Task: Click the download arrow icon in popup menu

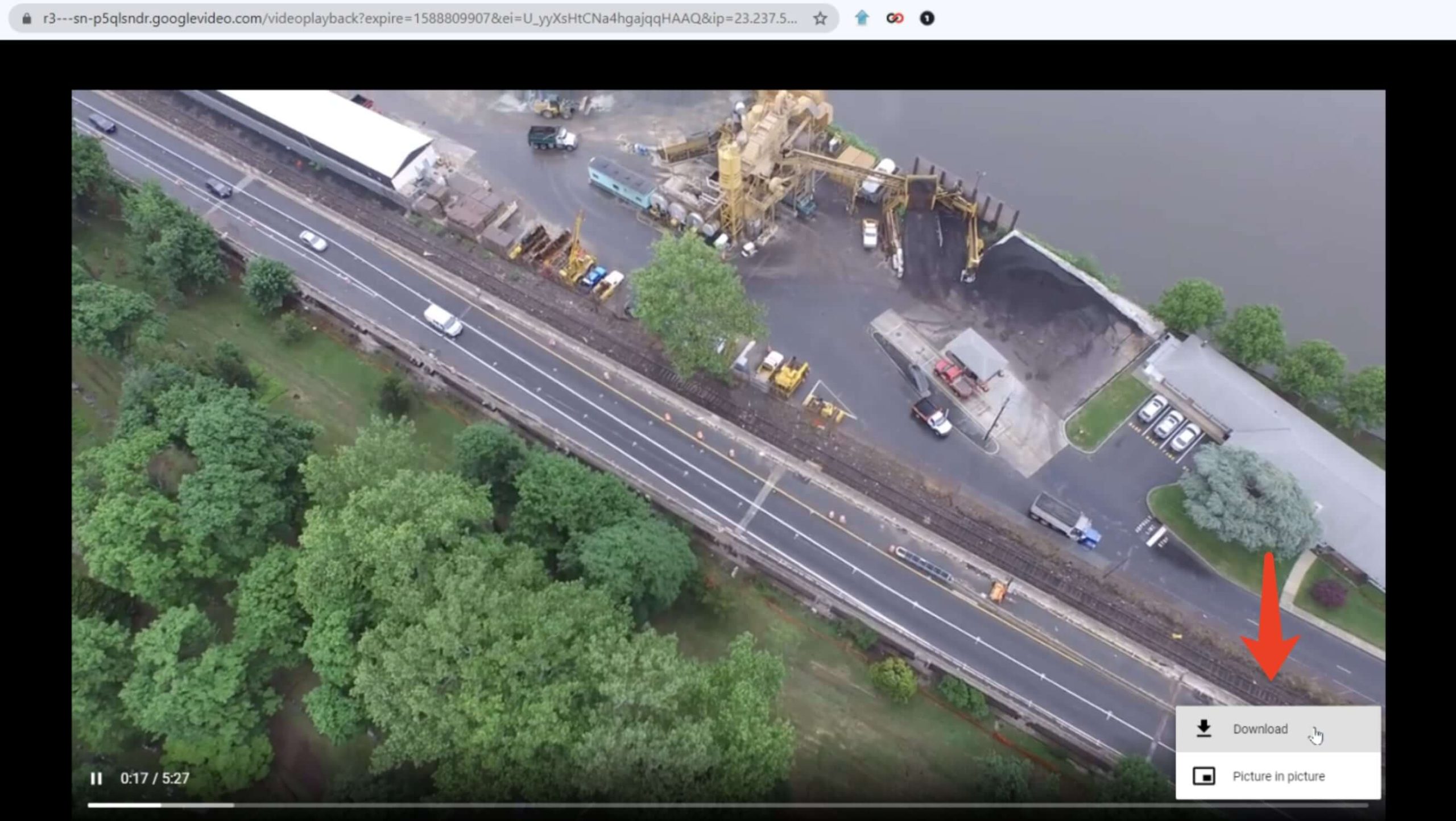Action: click(1203, 728)
